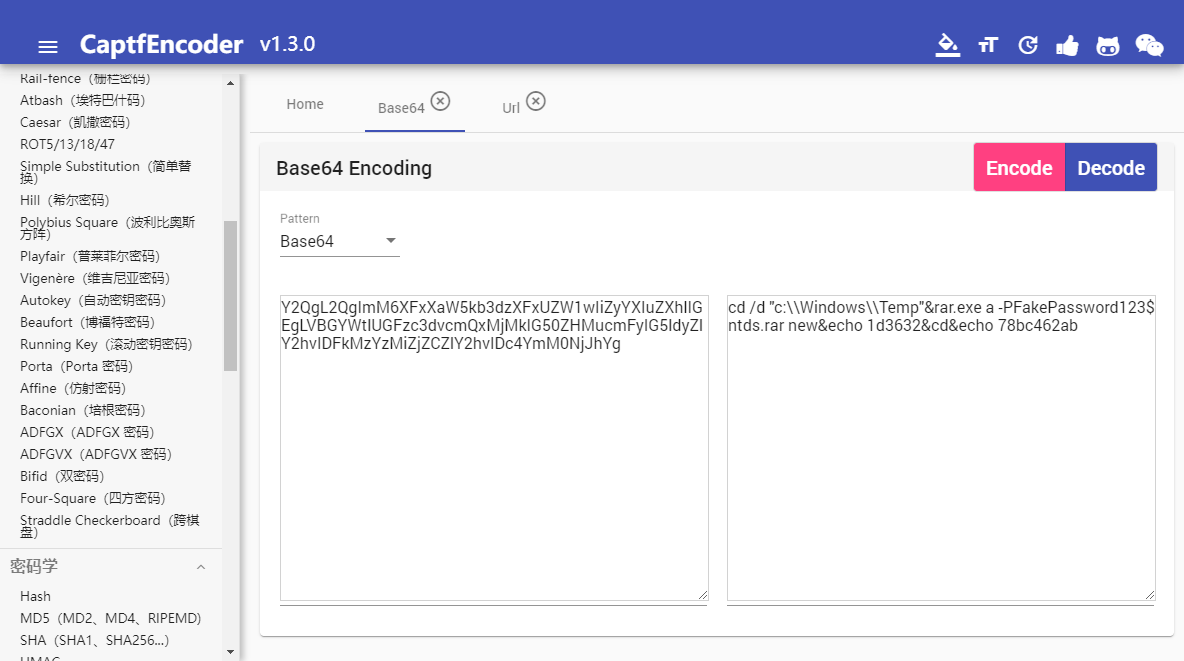Collapse the 密码学 sidebar section
Image resolution: width=1184 pixels, height=661 pixels.
(201, 567)
